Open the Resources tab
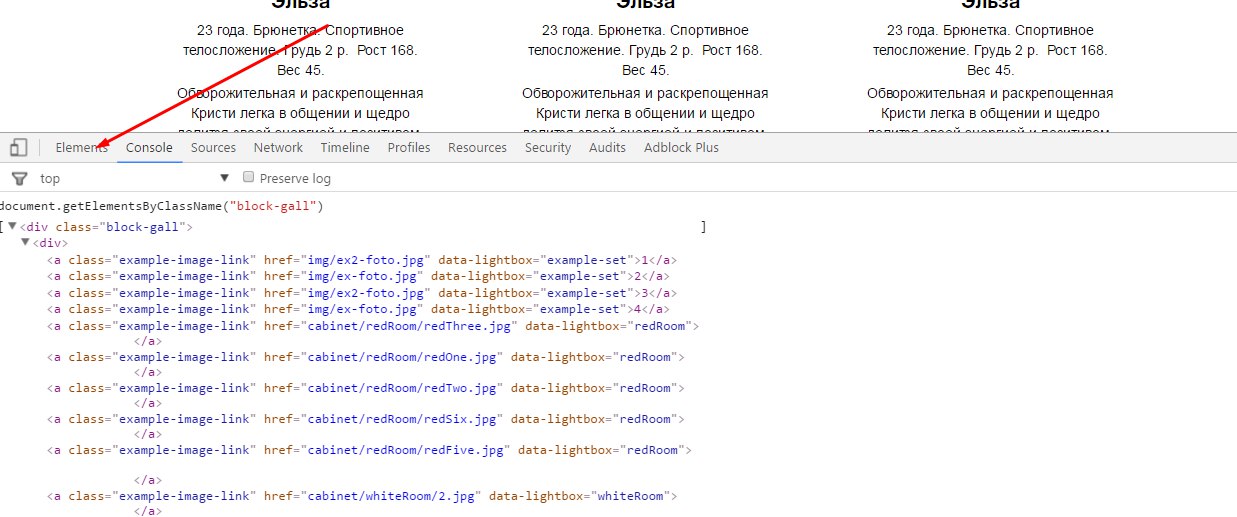Image resolution: width=1237 pixels, height=517 pixels. tap(477, 147)
